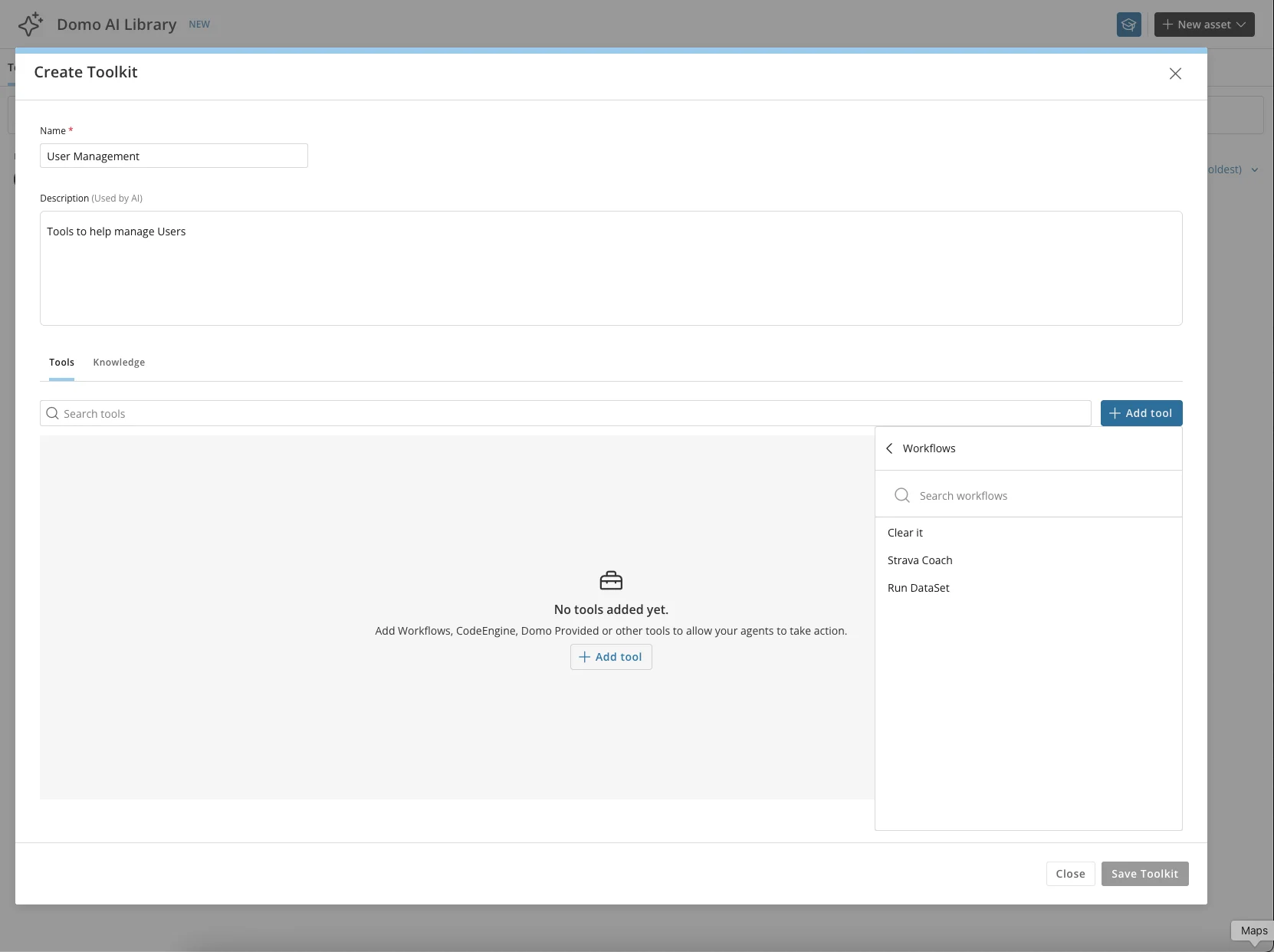
Task: Click the Name input field
Action: pyautogui.click(x=174, y=156)
